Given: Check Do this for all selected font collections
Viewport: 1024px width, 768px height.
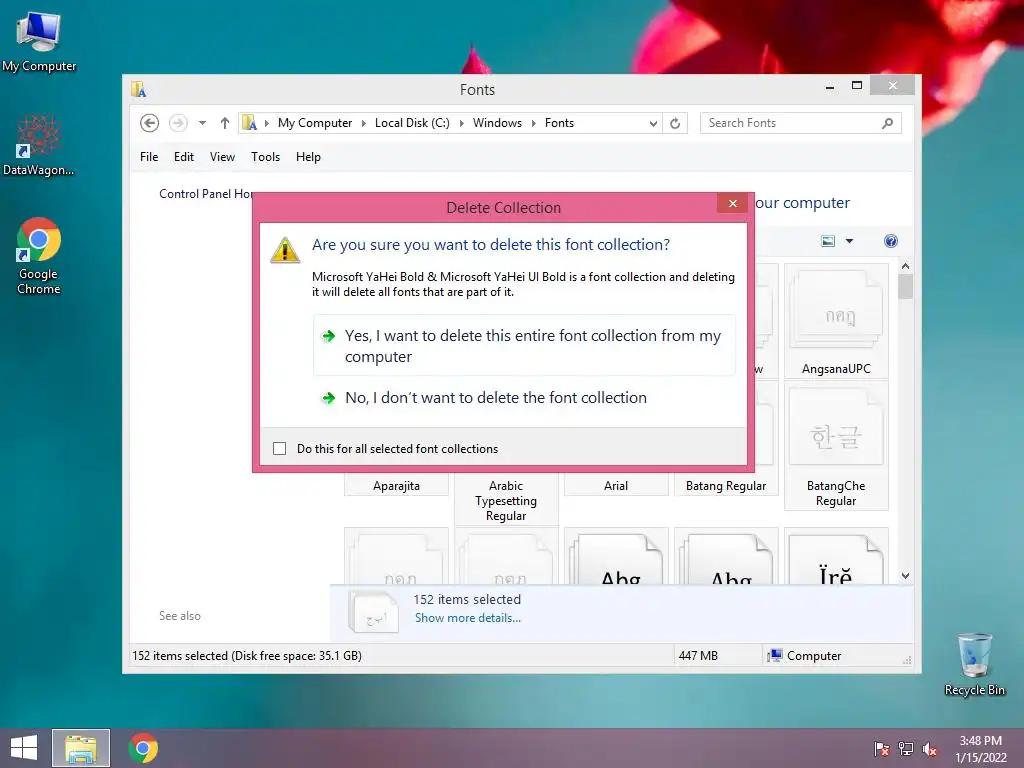Looking at the screenshot, I should click(x=280, y=449).
